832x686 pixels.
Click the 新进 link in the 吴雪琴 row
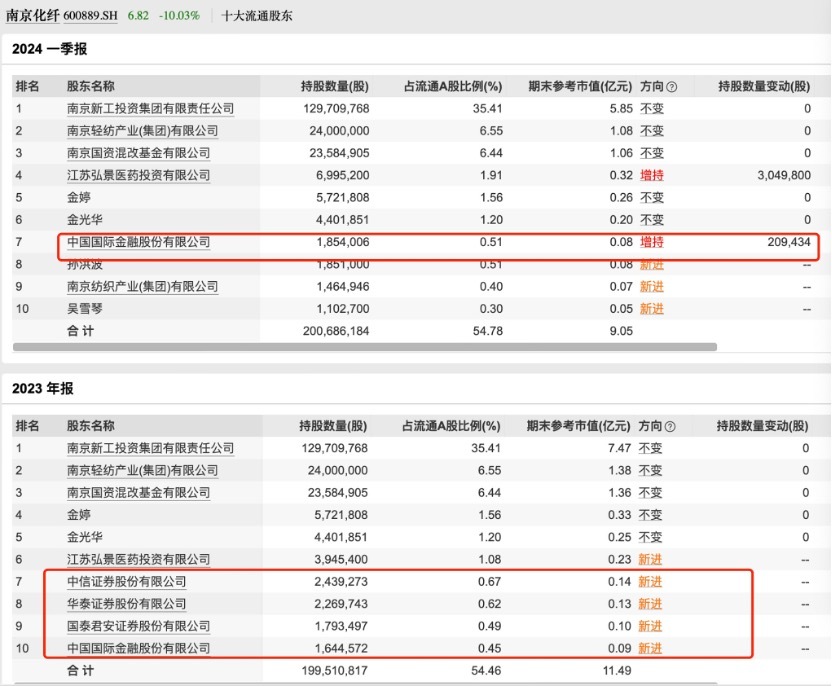(x=652, y=309)
